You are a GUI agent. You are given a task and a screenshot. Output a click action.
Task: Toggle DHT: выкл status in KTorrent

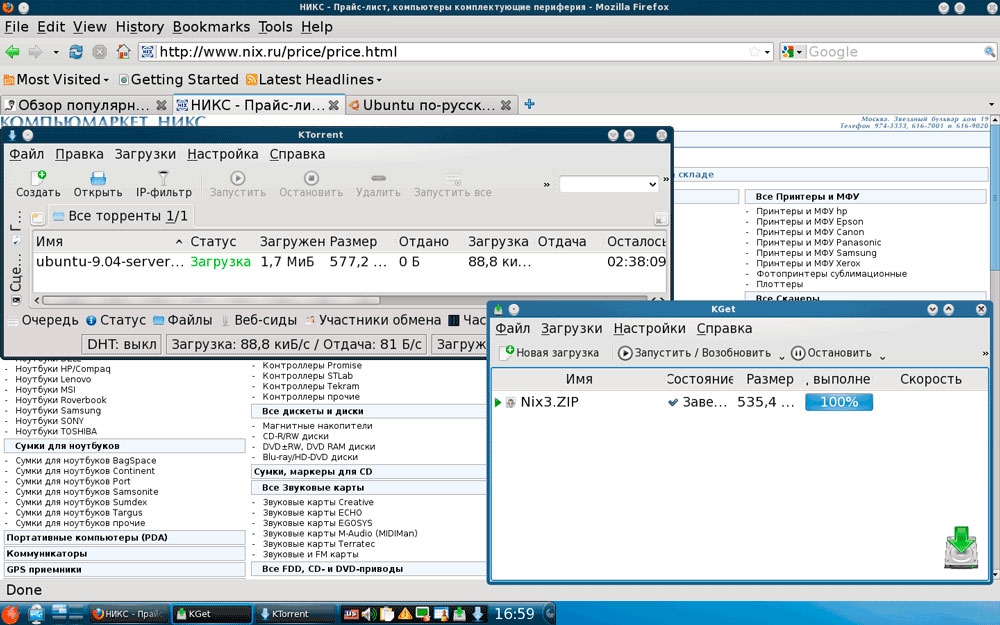(x=122, y=344)
